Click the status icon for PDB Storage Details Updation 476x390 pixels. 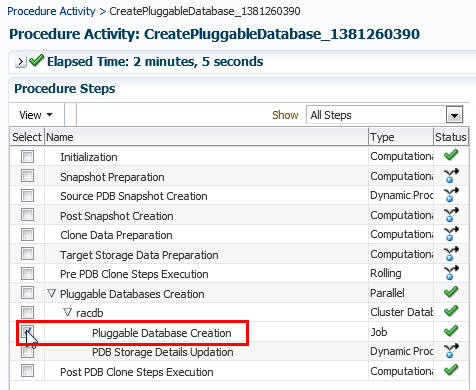(x=451, y=351)
